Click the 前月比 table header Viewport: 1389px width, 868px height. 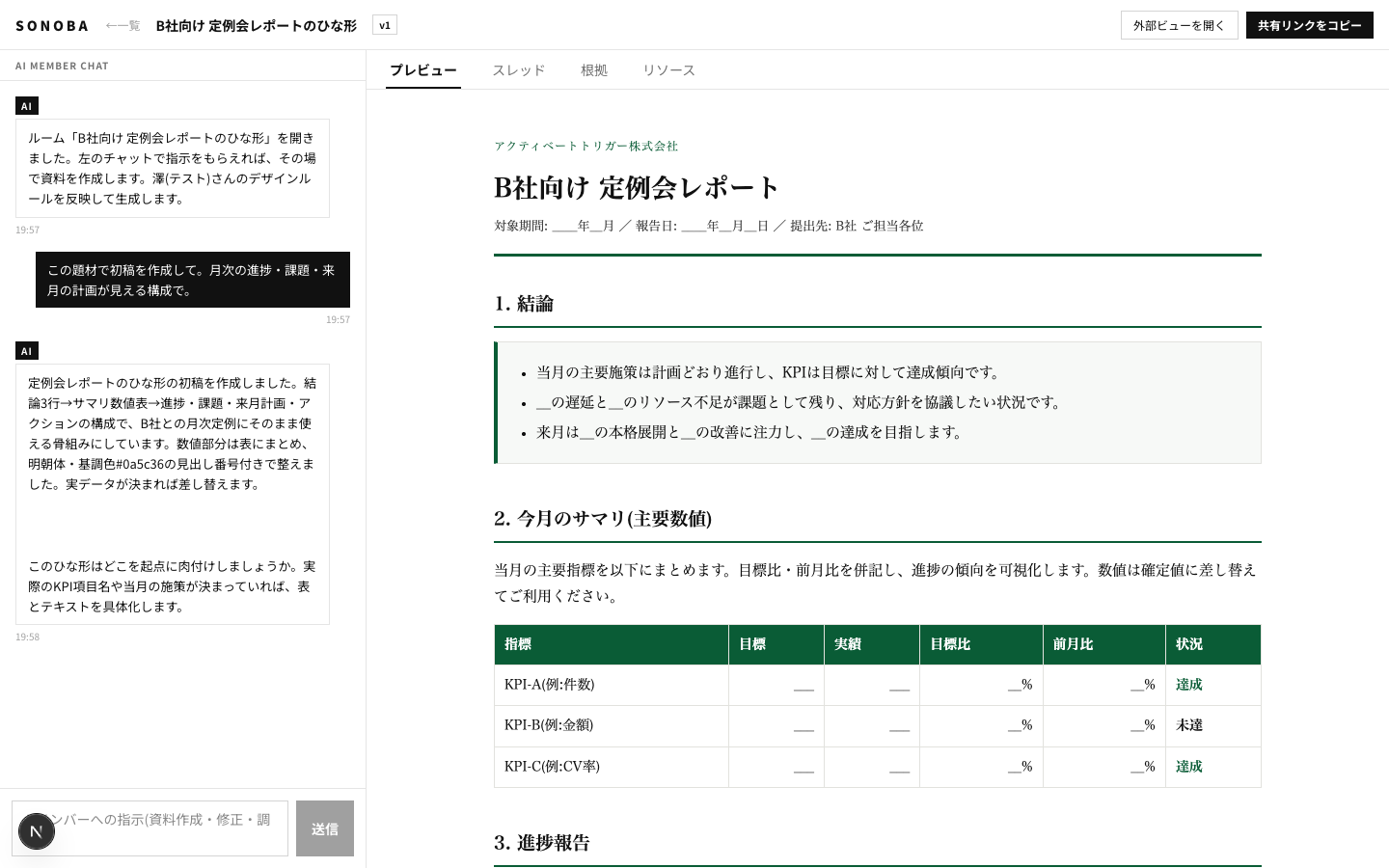[1104, 644]
